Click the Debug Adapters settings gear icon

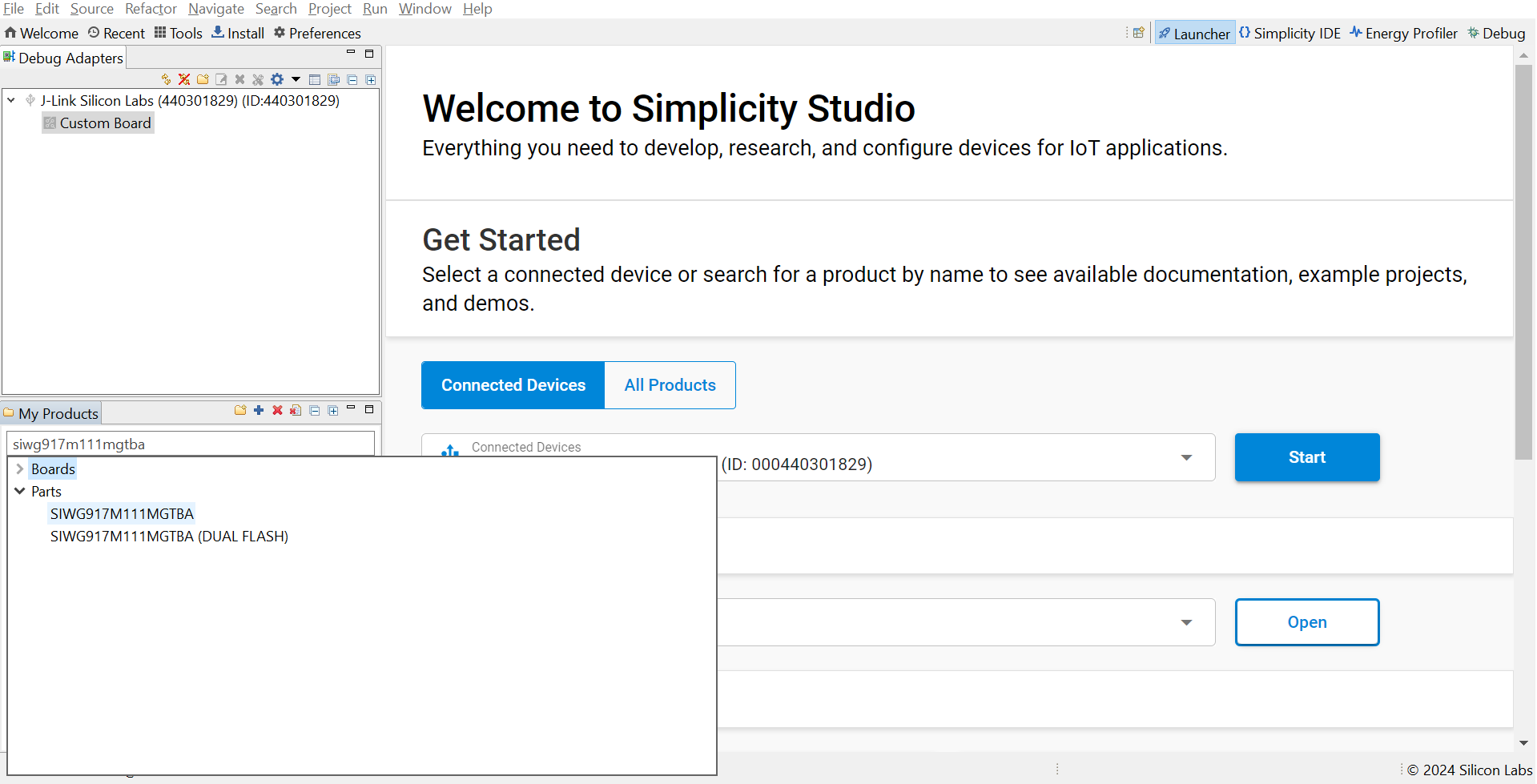[x=277, y=79]
